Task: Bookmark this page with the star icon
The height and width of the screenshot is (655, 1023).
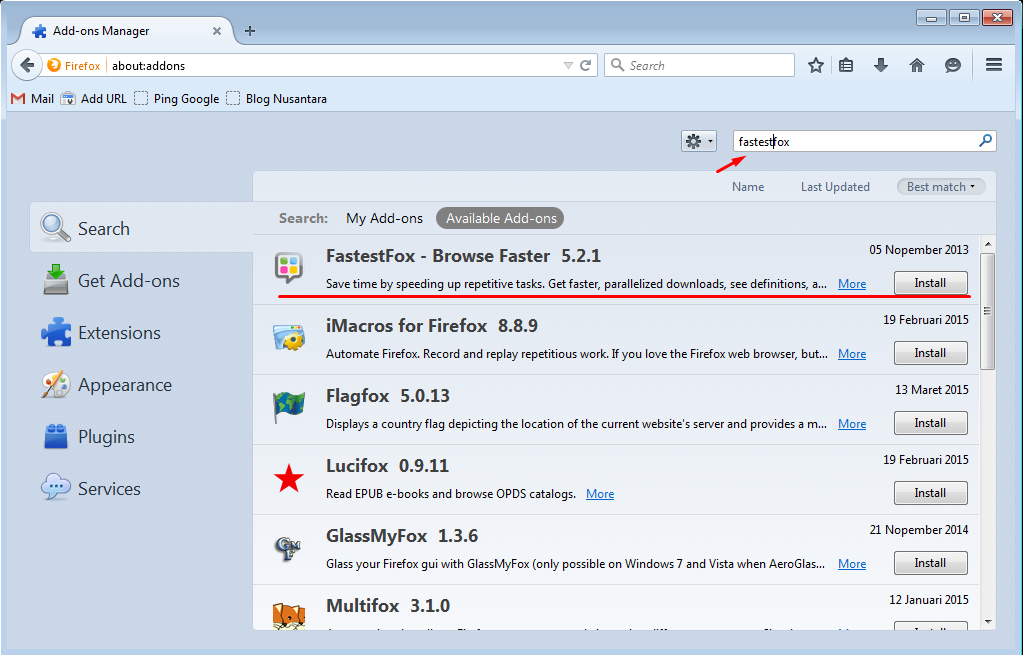Action: [816, 65]
